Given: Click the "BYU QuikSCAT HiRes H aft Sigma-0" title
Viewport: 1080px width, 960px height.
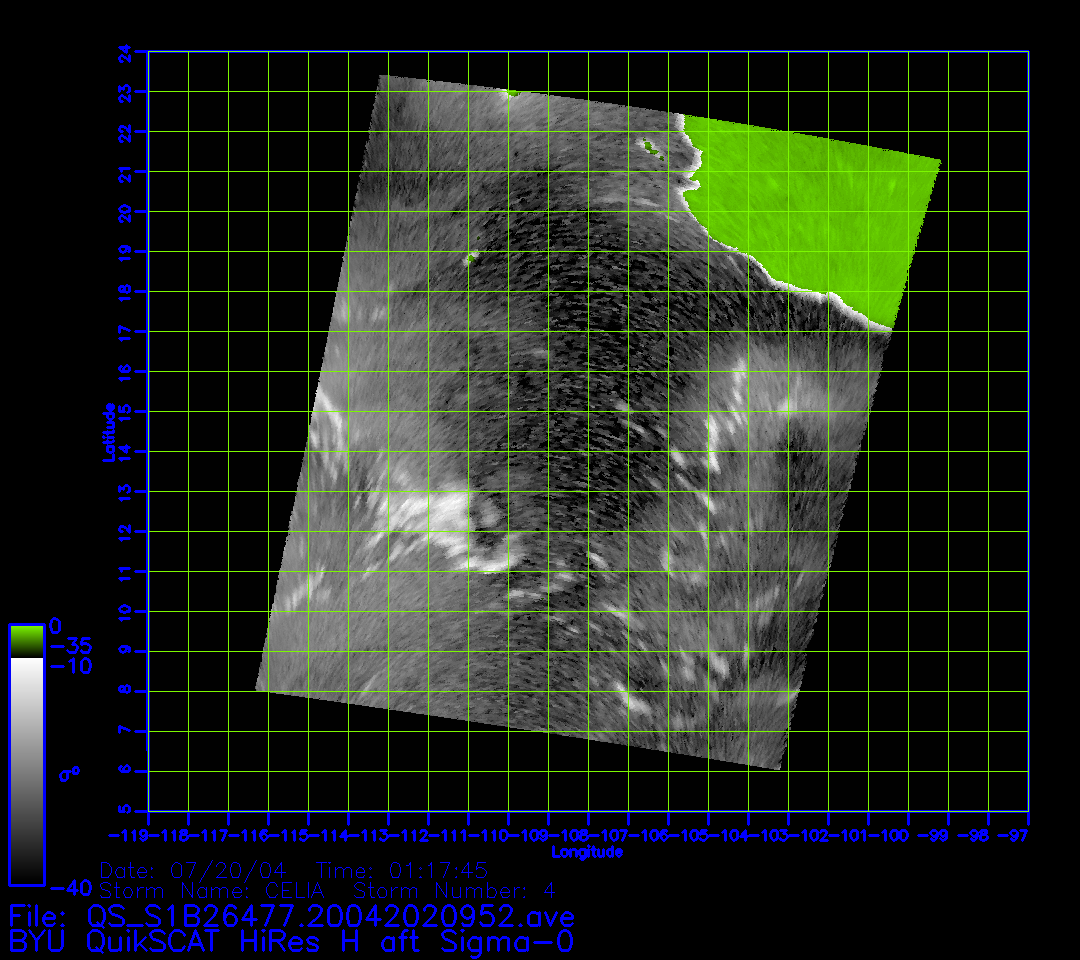Looking at the screenshot, I should click(291, 942).
